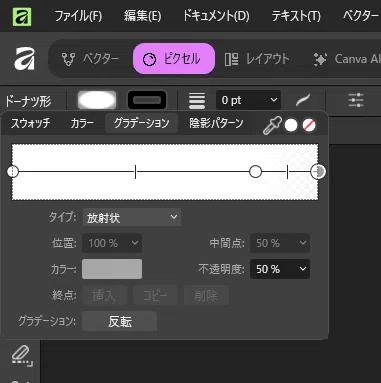Switch to the ベクター studio
The image size is (381, 383).
[91, 59]
